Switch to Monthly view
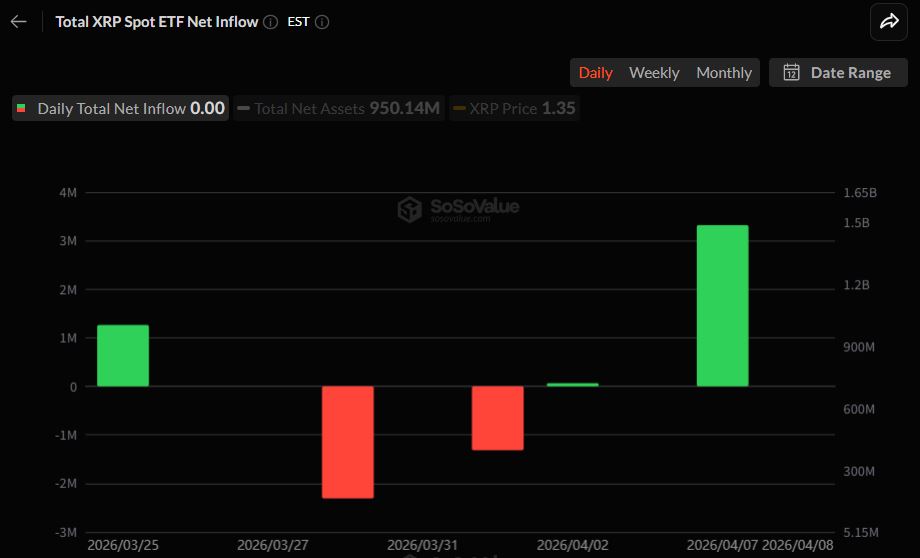Viewport: 920px width, 558px height. [724, 72]
